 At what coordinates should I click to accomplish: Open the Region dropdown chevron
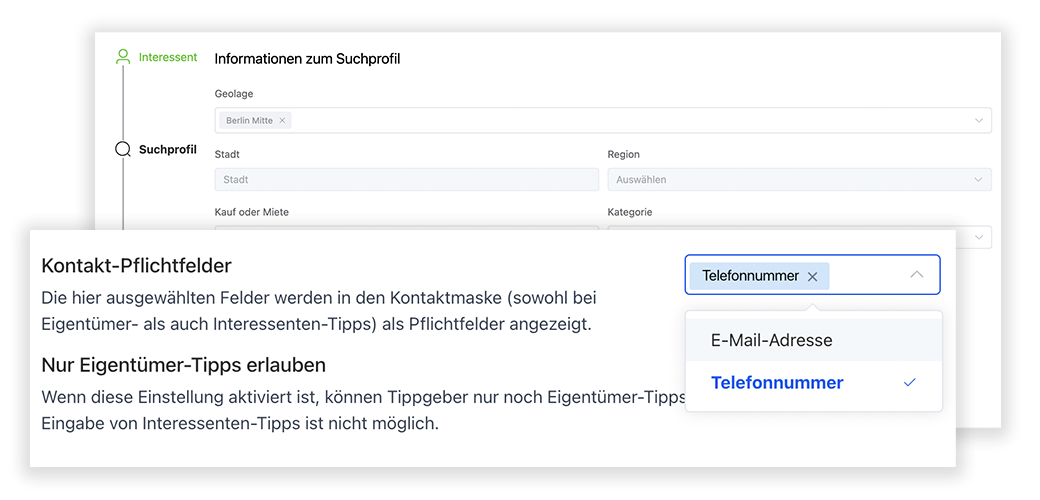(x=978, y=180)
